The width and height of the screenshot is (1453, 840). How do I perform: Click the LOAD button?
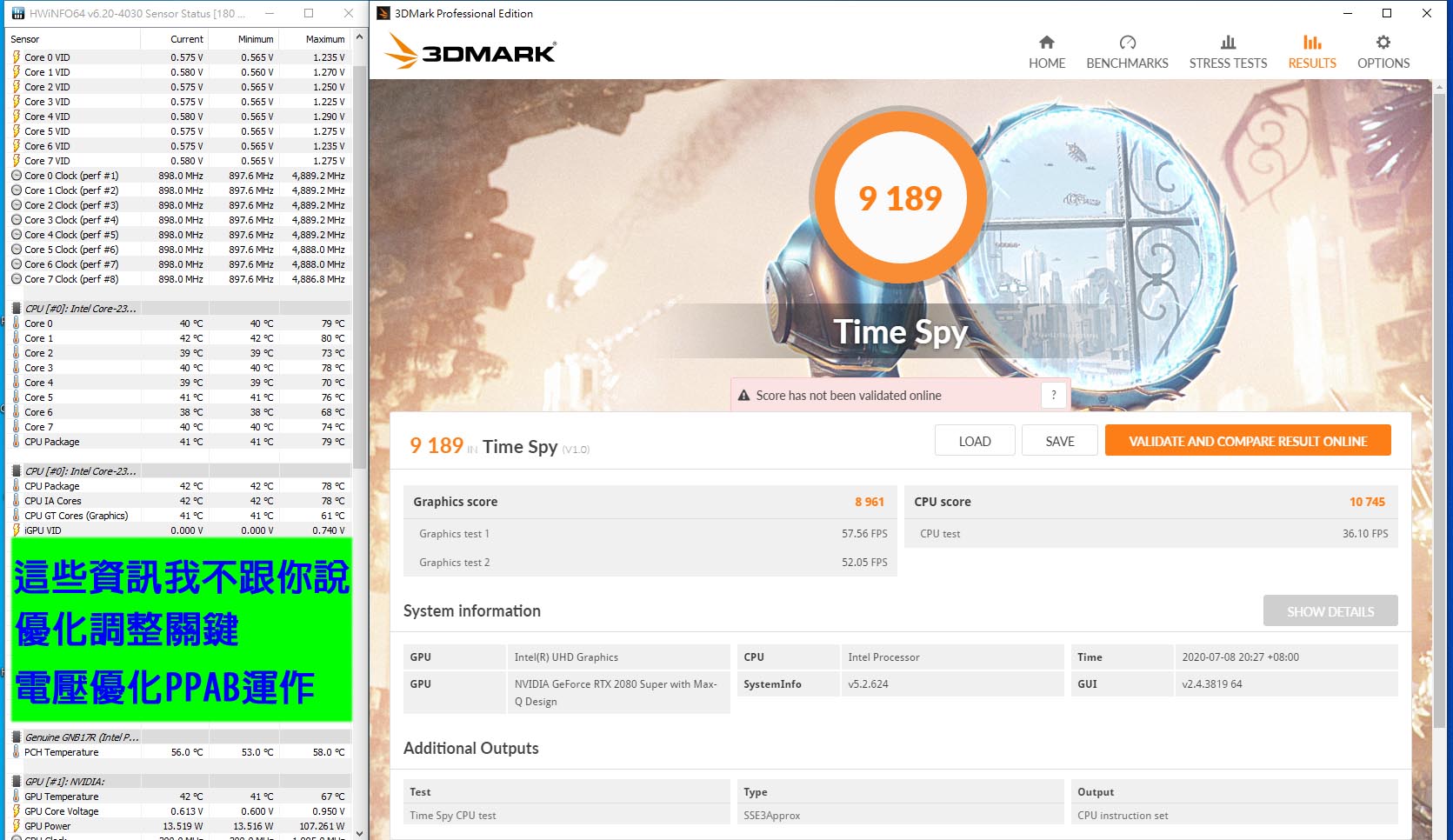(x=975, y=441)
